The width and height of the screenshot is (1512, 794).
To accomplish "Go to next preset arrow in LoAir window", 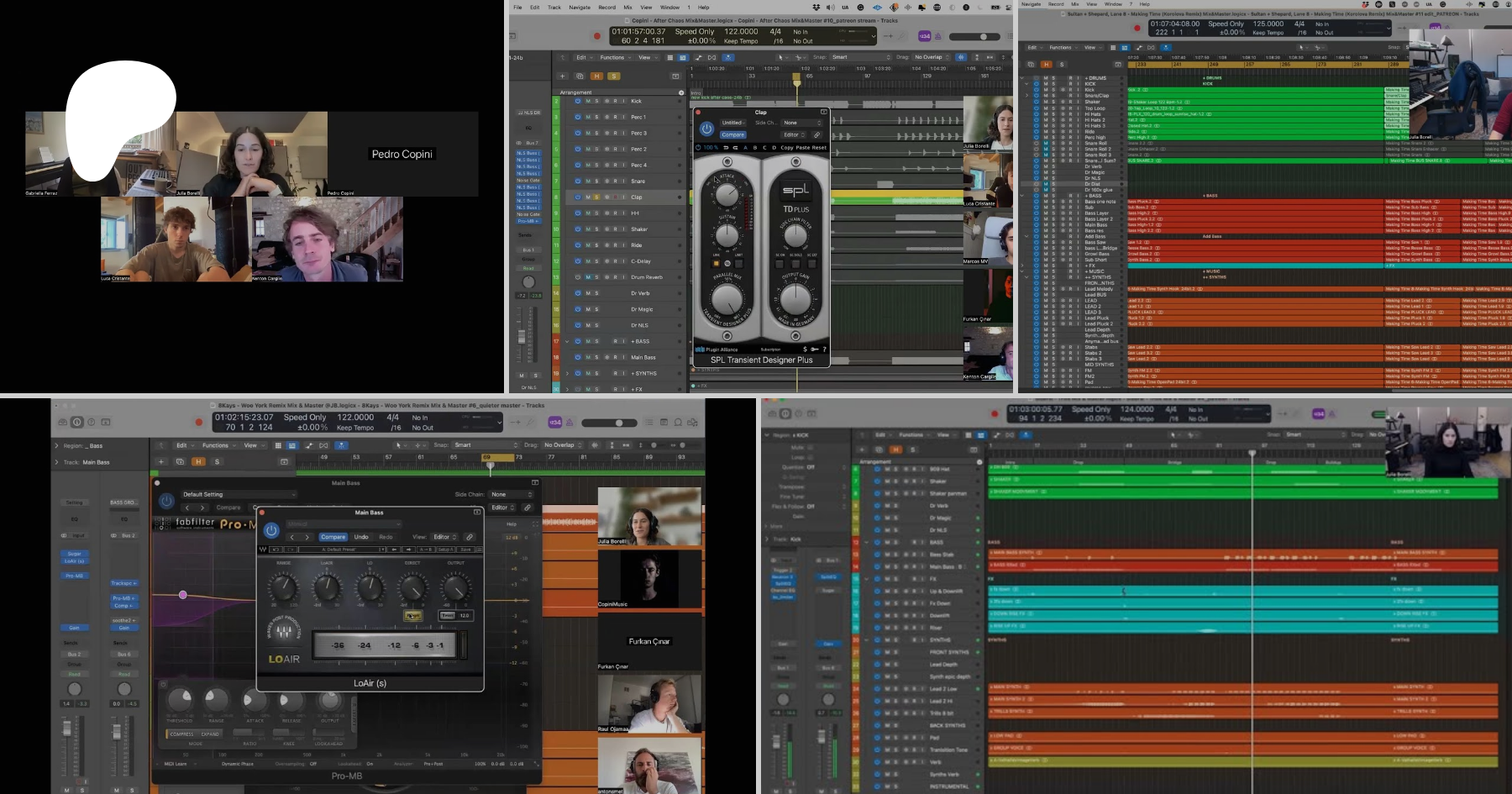I will pos(307,537).
